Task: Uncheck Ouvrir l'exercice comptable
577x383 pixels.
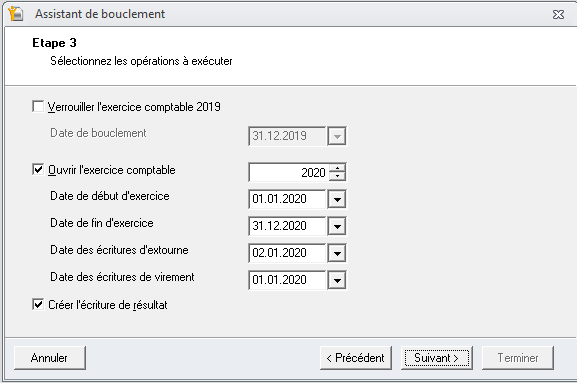Action: pyautogui.click(x=38, y=170)
